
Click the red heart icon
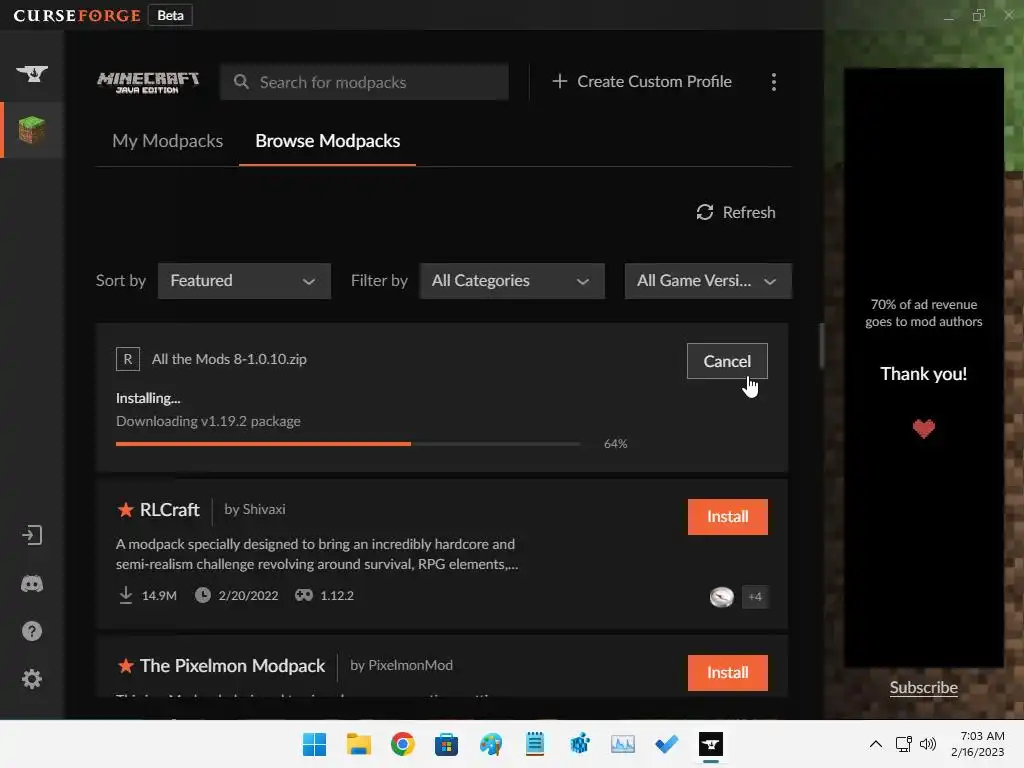923,429
